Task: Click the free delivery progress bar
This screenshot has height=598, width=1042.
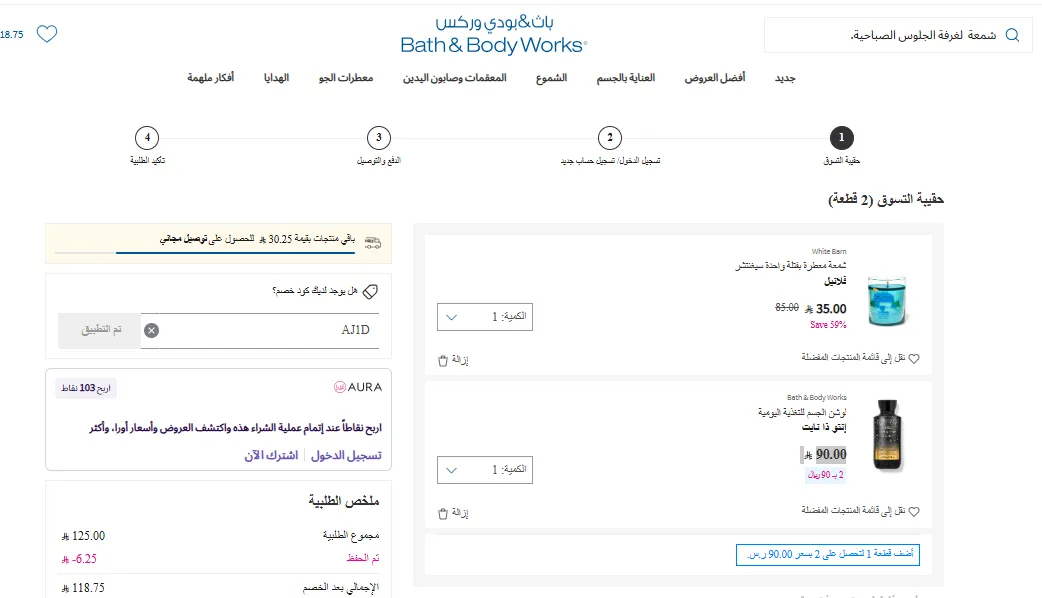Action: tap(205, 252)
